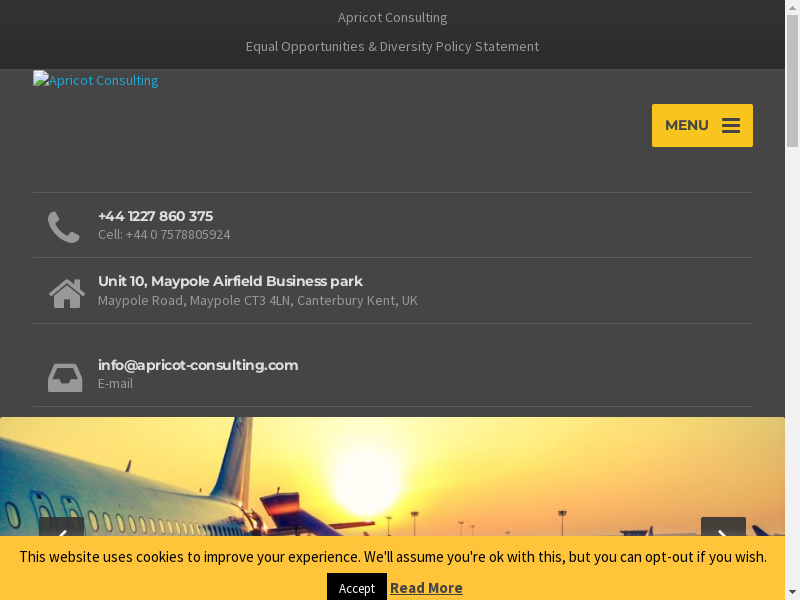Click the Maypole Road Canterbury Kent address line

(x=258, y=301)
